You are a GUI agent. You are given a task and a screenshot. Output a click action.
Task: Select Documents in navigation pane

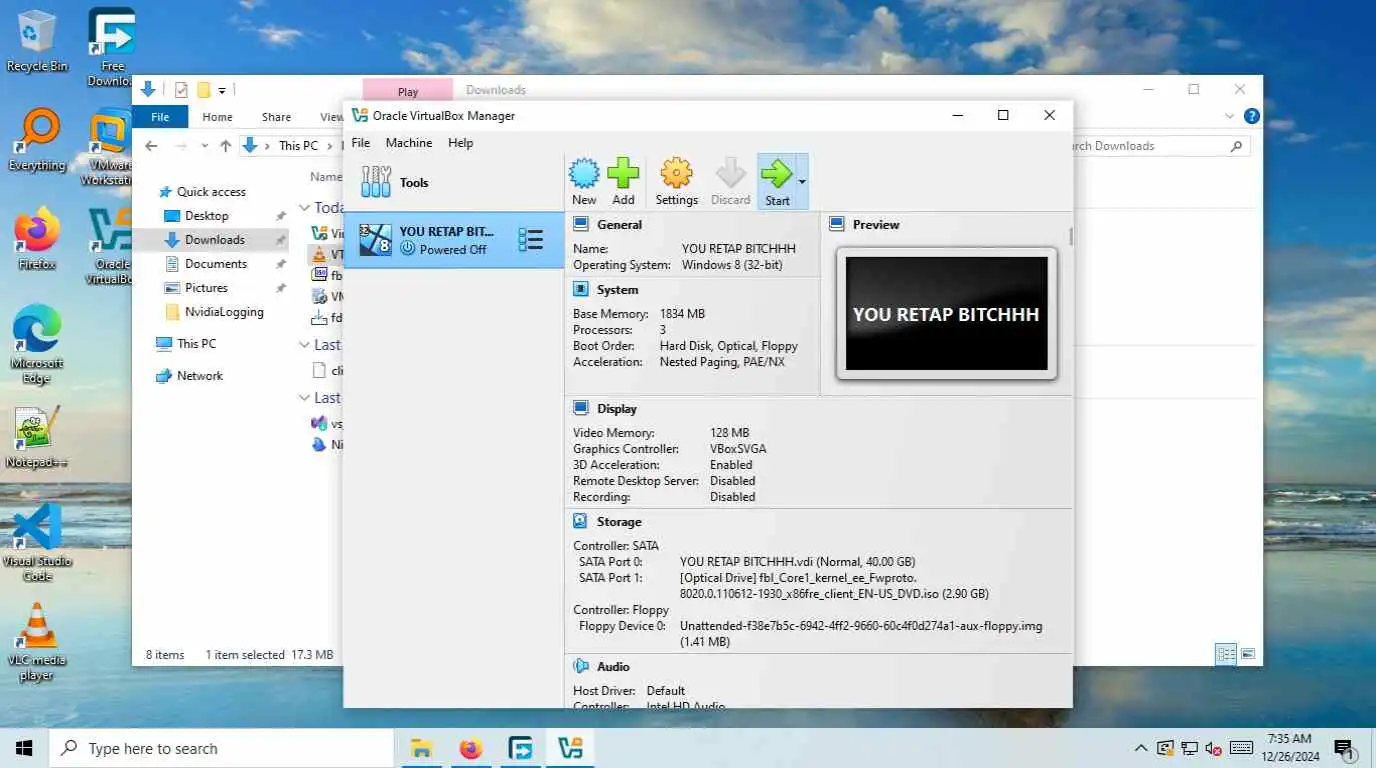[x=216, y=264]
